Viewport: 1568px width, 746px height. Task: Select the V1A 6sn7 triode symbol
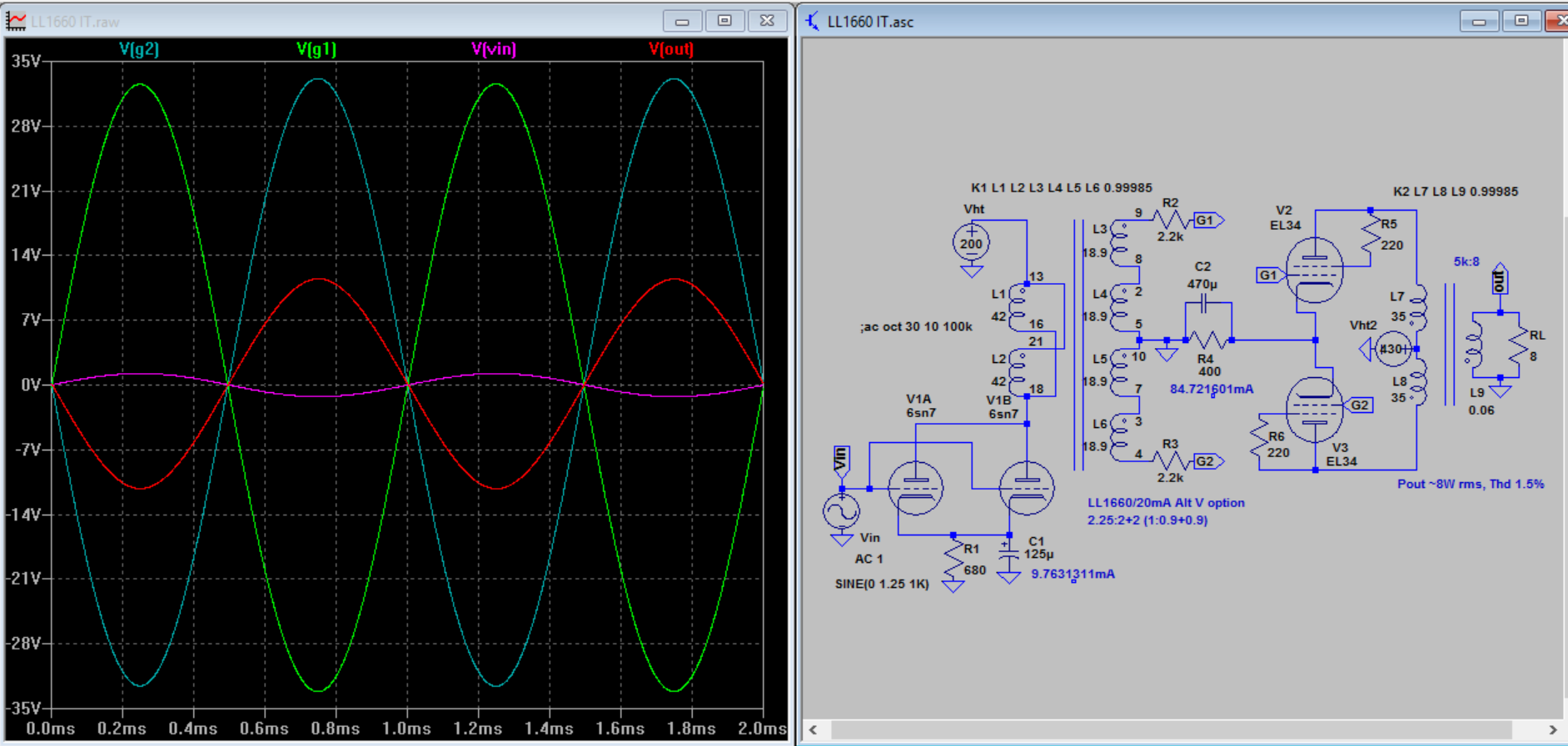point(915,488)
